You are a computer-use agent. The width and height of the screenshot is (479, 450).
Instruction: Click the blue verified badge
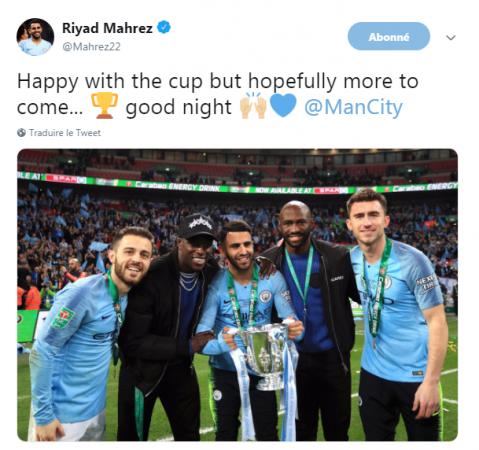pyautogui.click(x=164, y=27)
